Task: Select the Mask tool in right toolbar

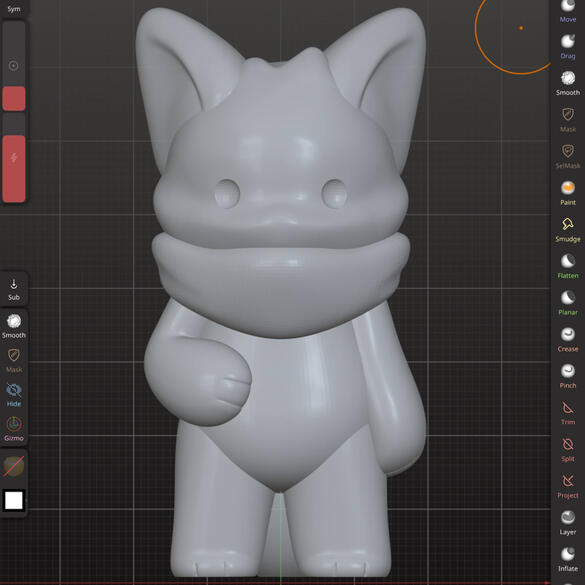Action: click(x=567, y=120)
